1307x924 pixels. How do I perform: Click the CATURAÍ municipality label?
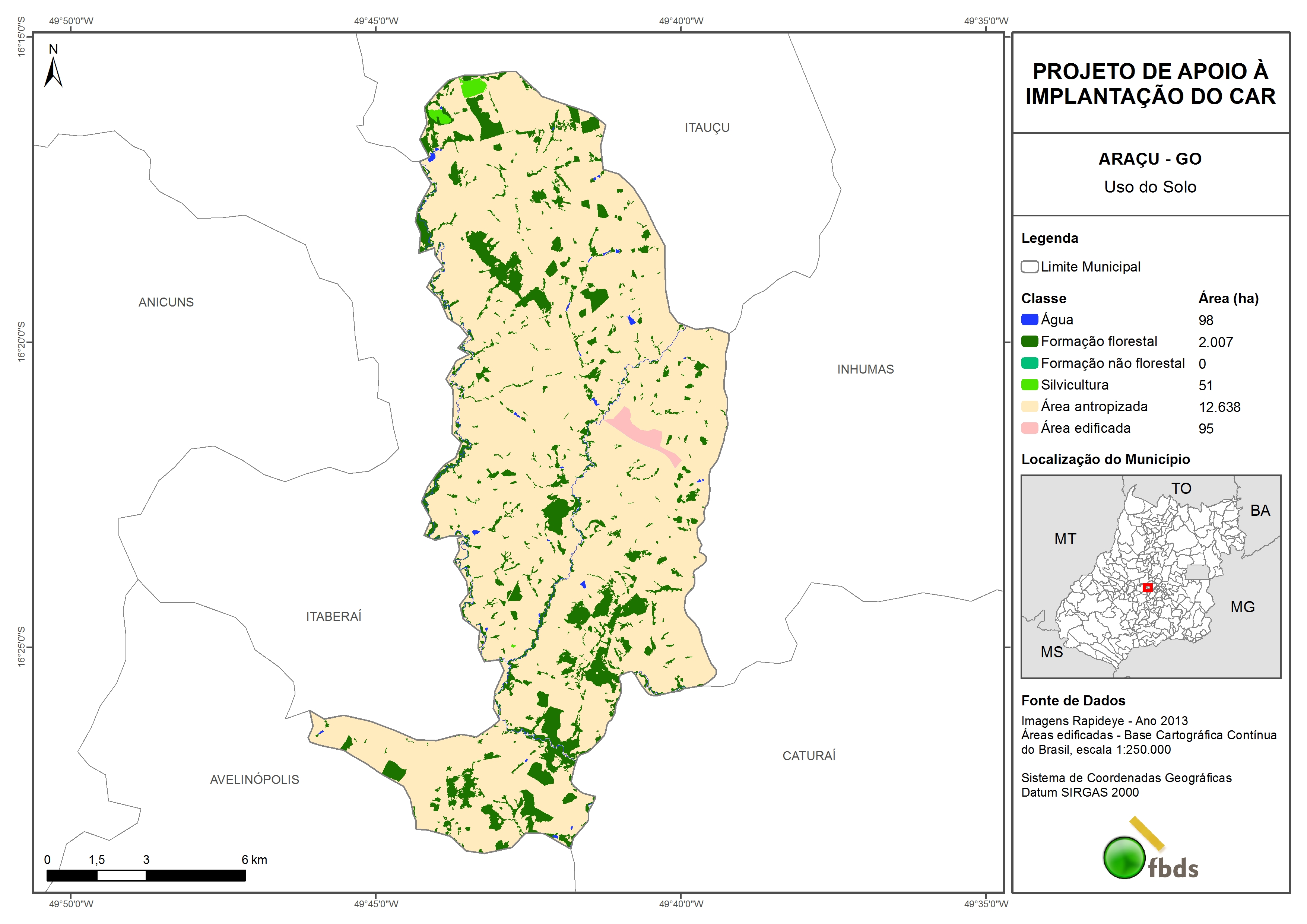(x=808, y=756)
